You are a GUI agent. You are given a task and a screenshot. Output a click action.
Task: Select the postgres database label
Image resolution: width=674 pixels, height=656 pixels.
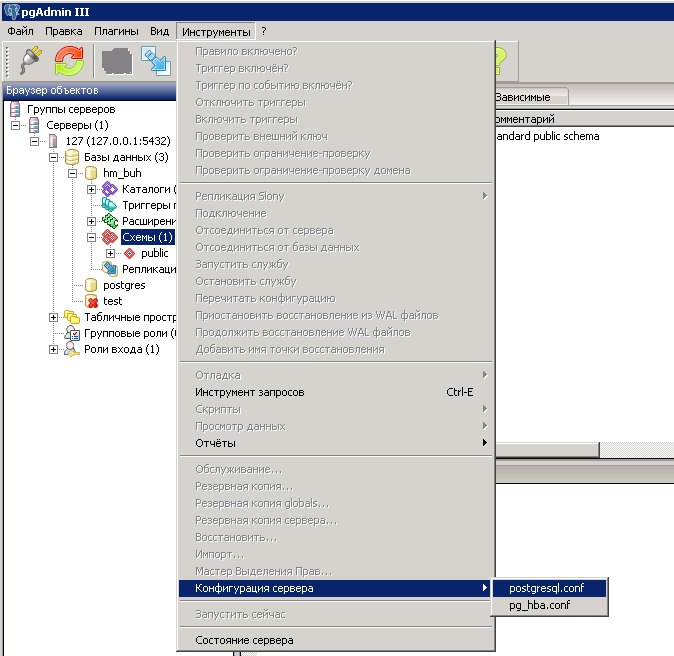point(124,285)
